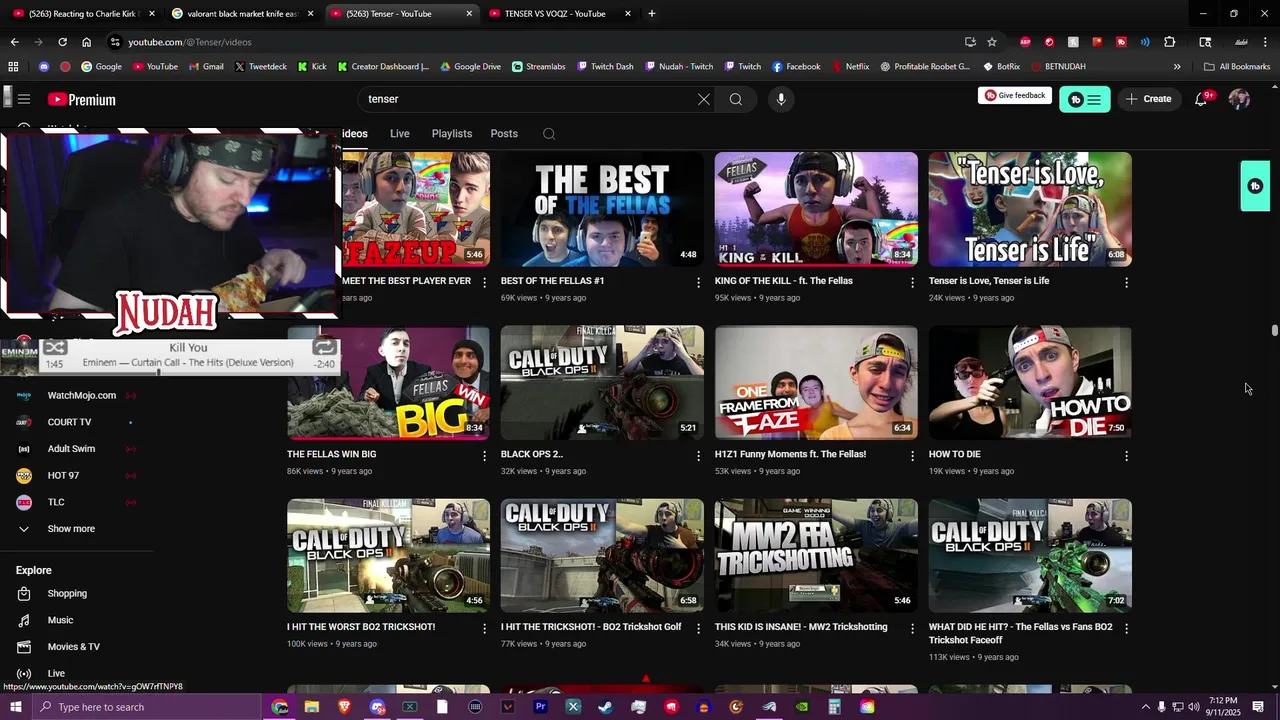Play the MW2 FFA Trickshotting thumbnail
This screenshot has height=720, width=1280.
pyautogui.click(x=816, y=556)
